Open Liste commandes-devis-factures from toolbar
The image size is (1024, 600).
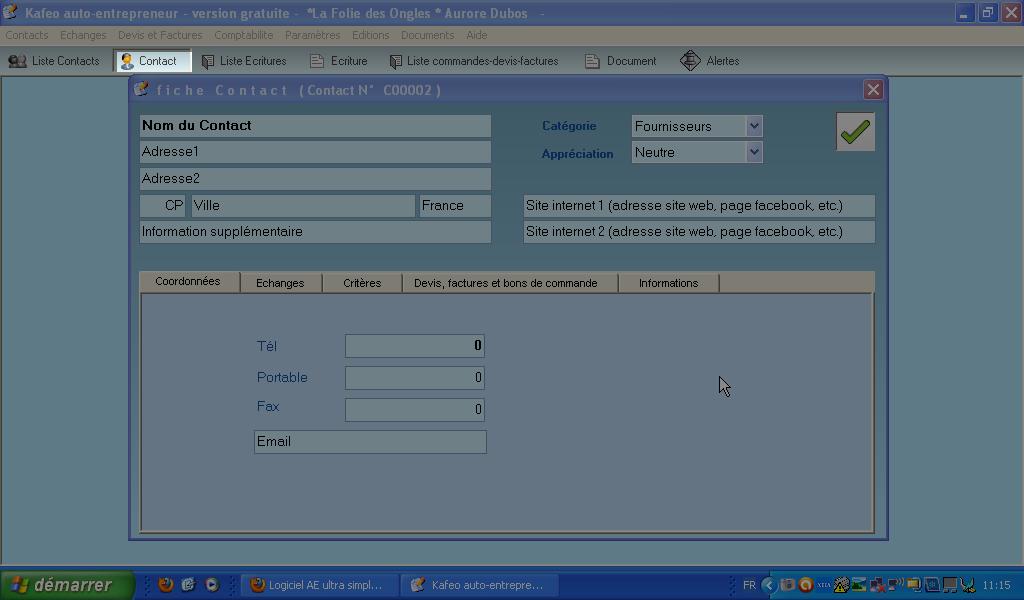click(x=474, y=61)
